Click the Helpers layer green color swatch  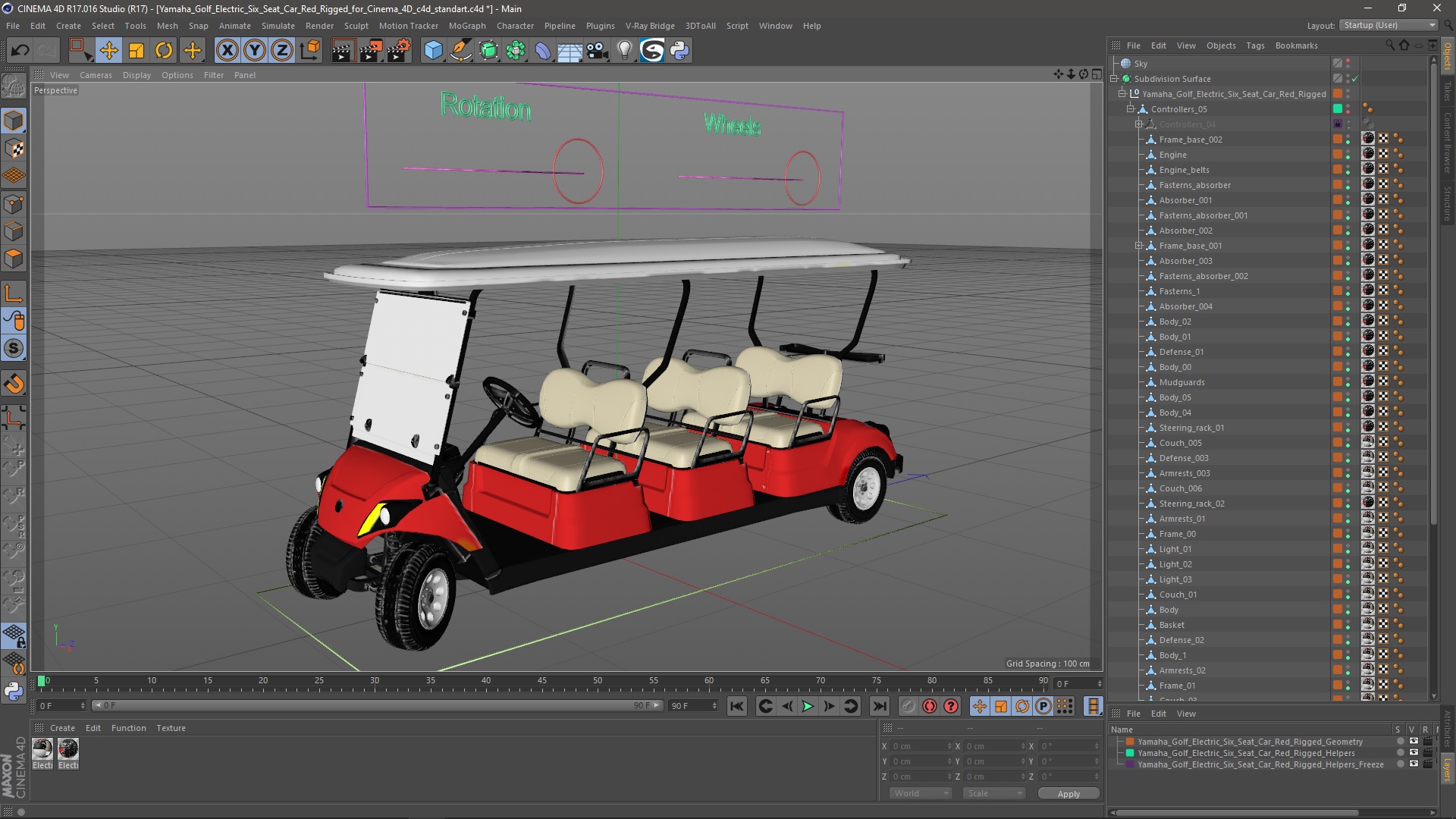[x=1130, y=753]
